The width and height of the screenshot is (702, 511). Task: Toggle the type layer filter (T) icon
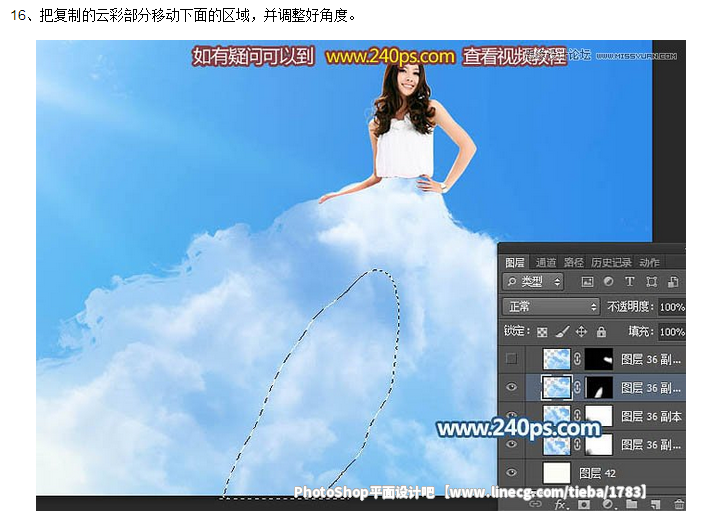[x=629, y=282]
